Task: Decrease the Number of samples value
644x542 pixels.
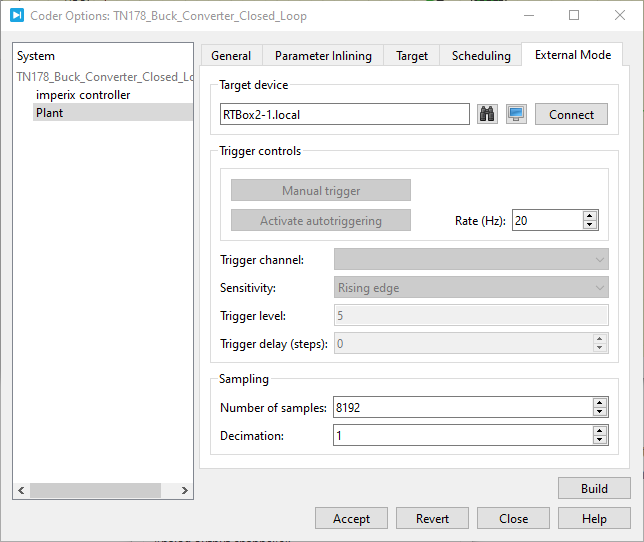Action: click(x=600, y=411)
